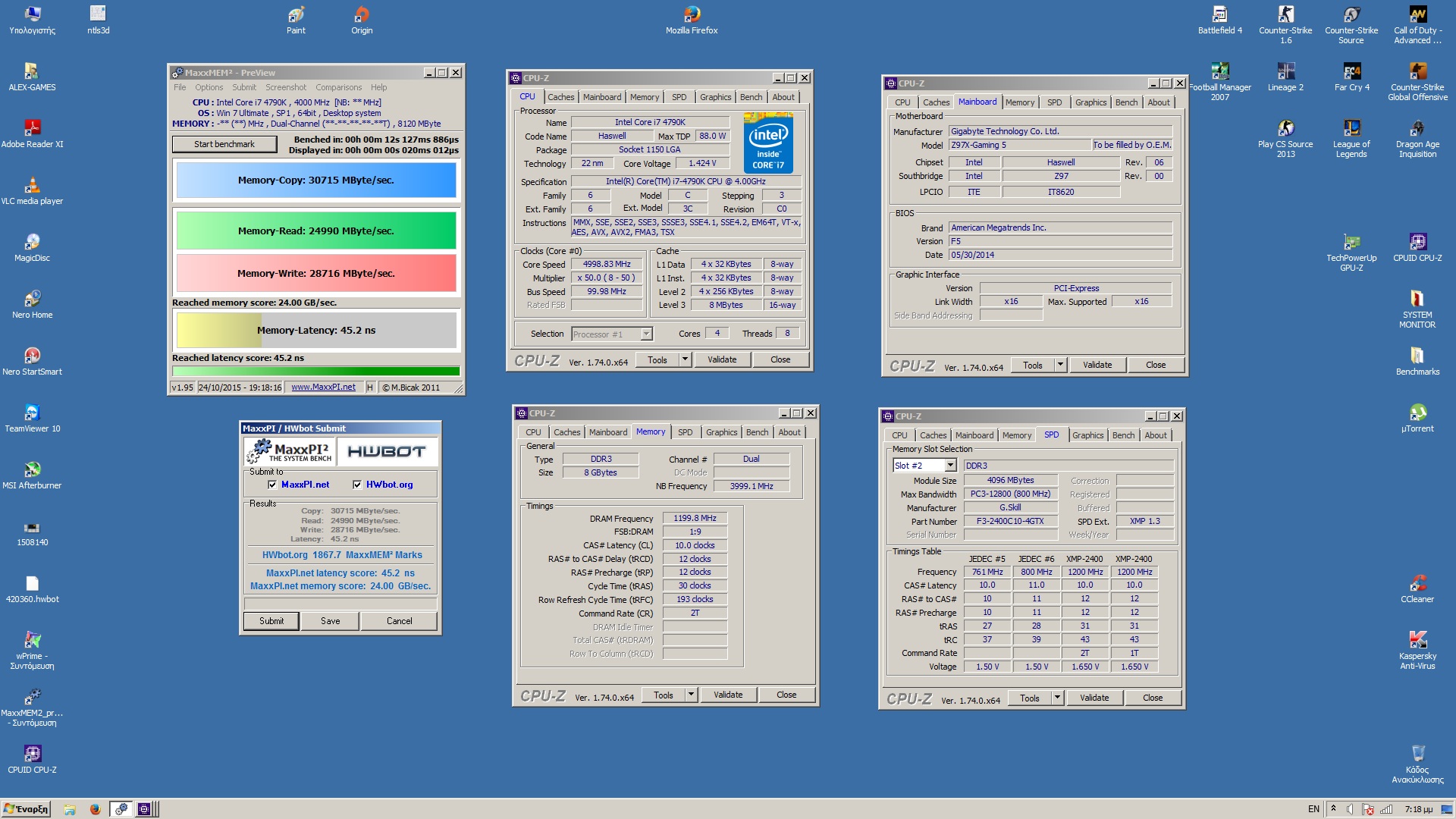Click Validate in Memory tab window

pos(728,695)
